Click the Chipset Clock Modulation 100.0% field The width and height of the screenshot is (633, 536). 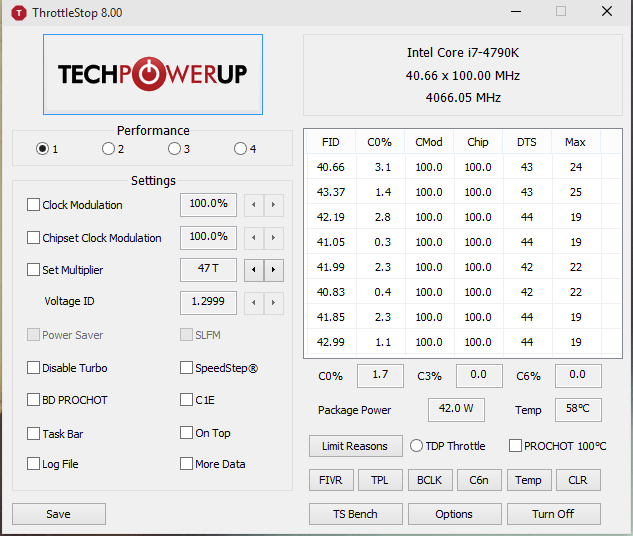[208, 237]
